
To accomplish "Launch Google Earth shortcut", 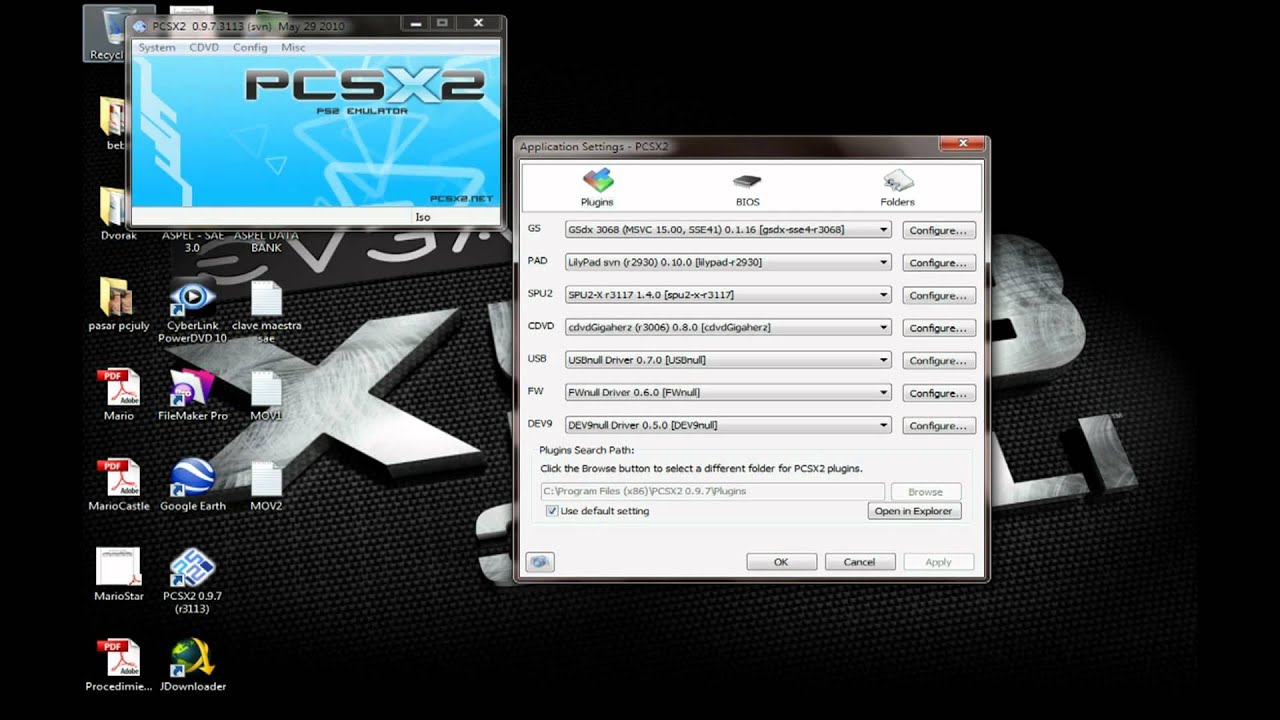I will point(193,485).
